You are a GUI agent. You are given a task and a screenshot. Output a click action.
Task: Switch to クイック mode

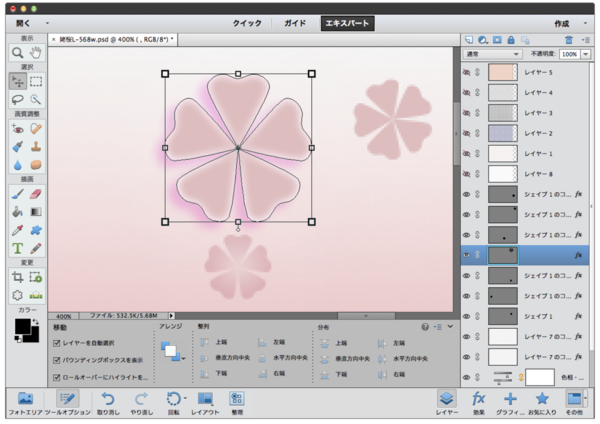247,23
